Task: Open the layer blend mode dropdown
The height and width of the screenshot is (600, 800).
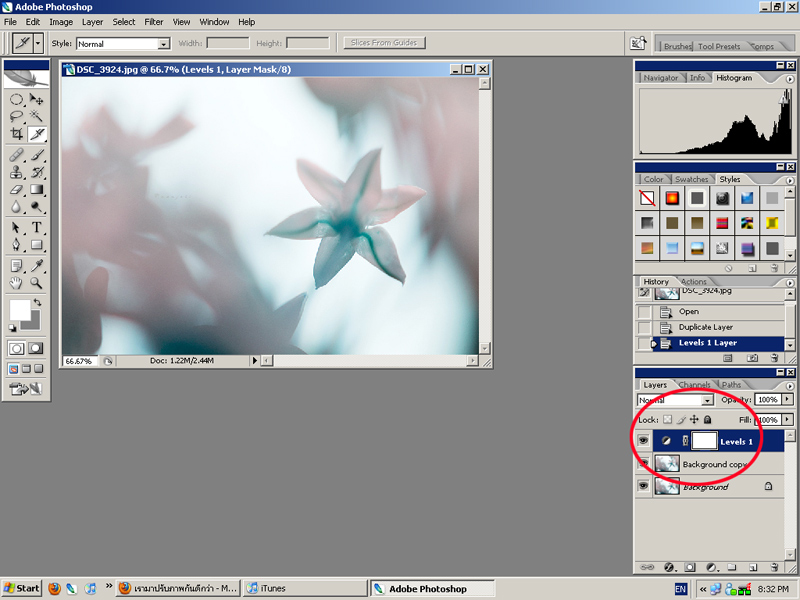Action: point(678,400)
